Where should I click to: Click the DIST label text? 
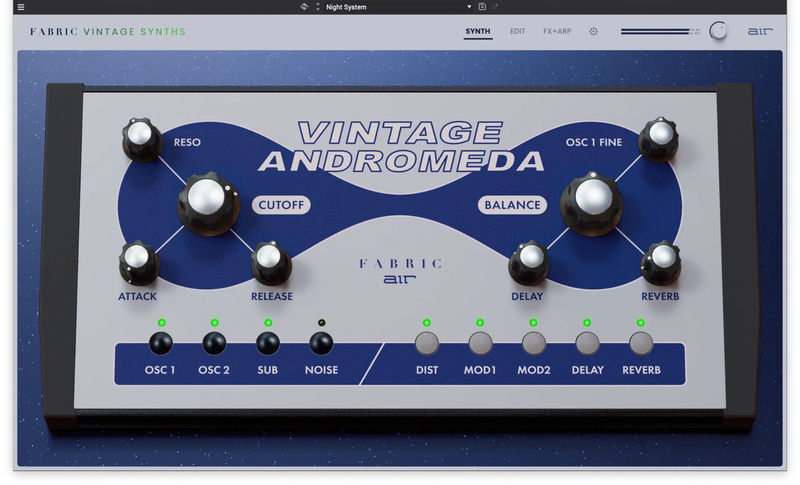pos(427,370)
